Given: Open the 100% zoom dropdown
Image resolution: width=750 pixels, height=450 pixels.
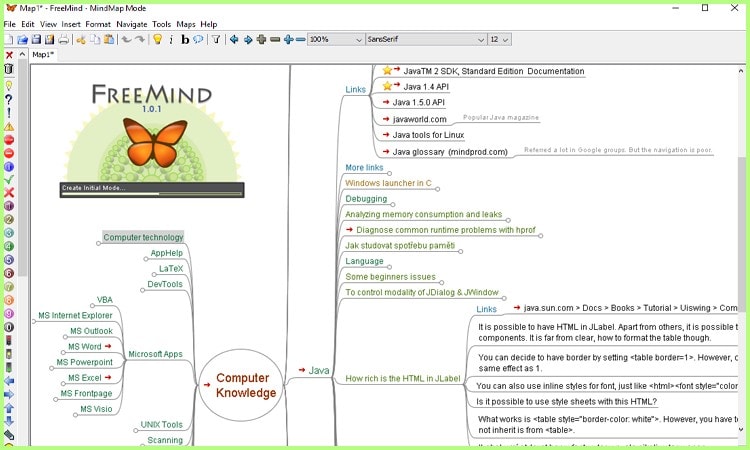Looking at the screenshot, I should pos(335,39).
